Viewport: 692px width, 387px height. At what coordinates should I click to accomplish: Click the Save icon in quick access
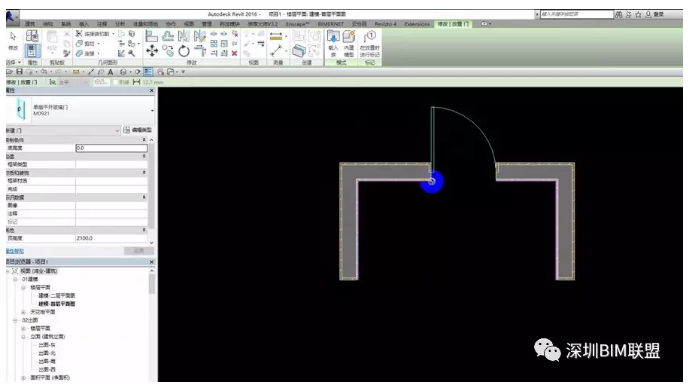(19, 71)
